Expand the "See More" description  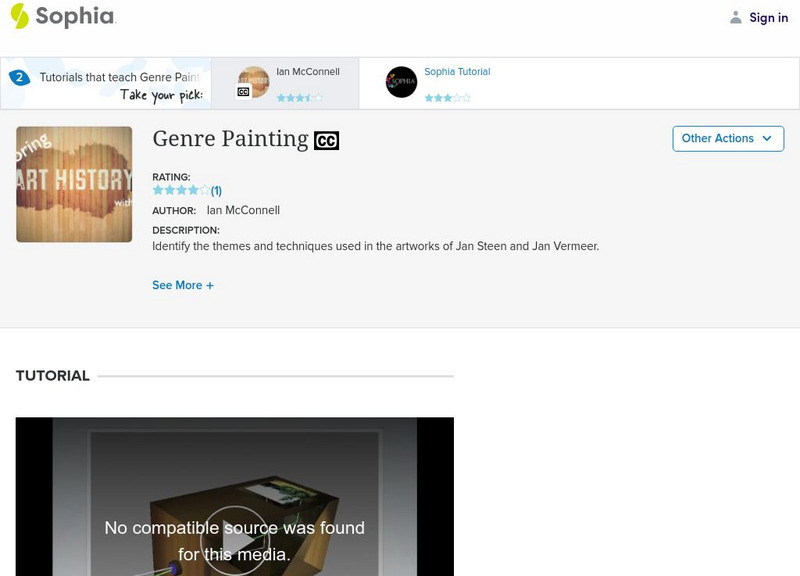coord(180,285)
